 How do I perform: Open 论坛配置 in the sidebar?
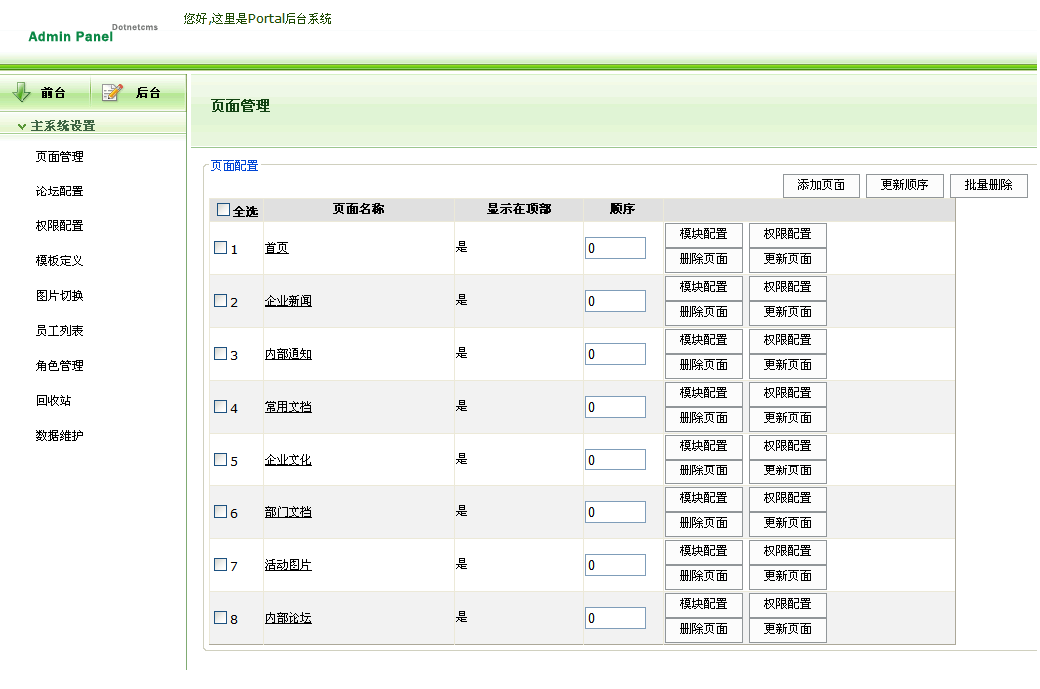pyautogui.click(x=60, y=191)
